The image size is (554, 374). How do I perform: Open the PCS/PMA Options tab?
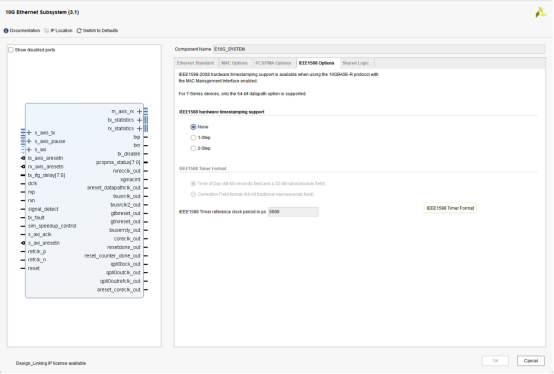pos(273,63)
